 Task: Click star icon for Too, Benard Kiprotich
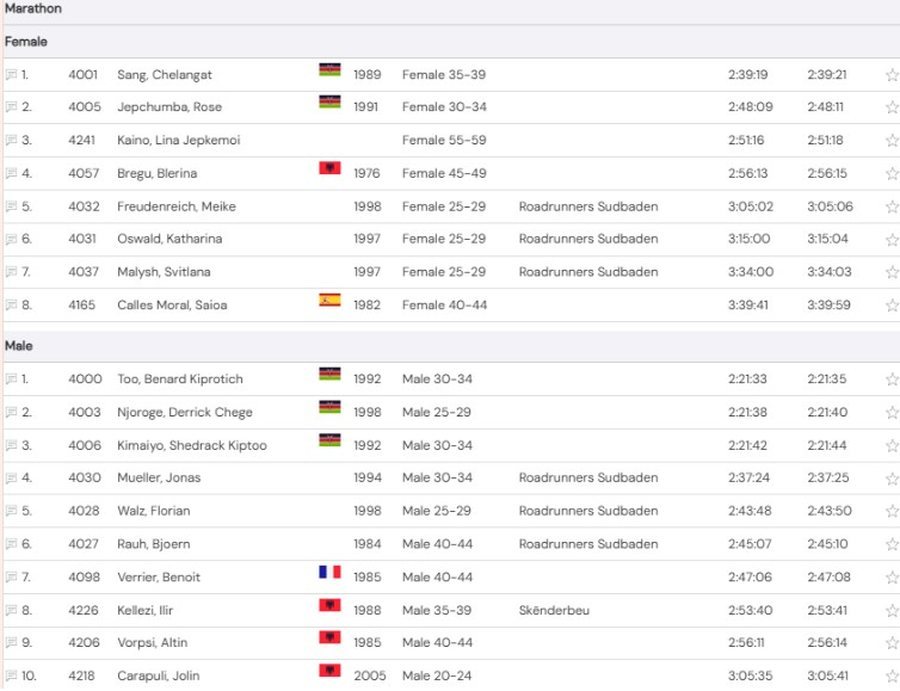click(x=892, y=380)
